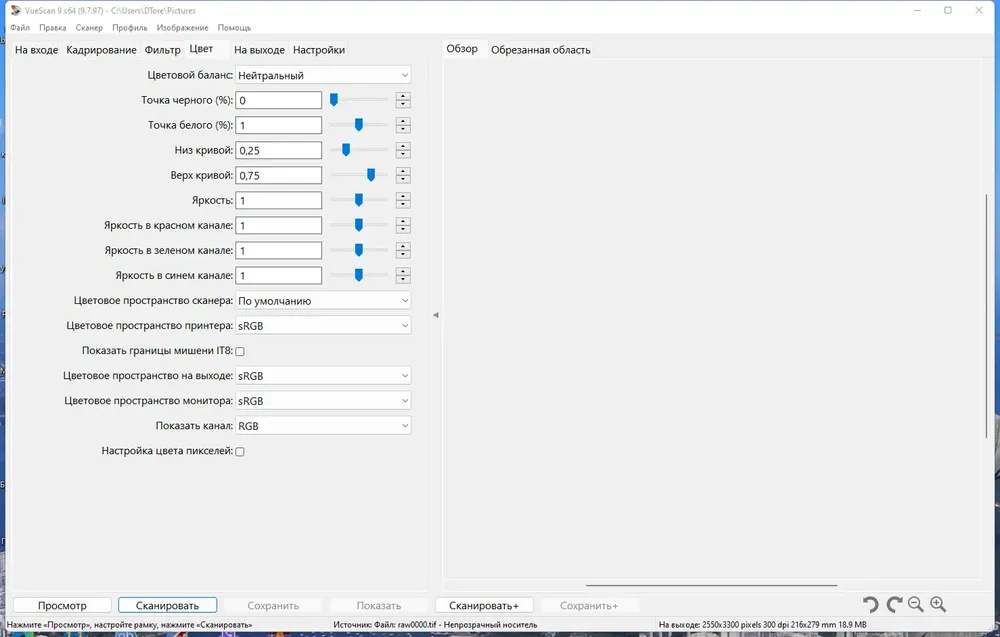Click the Сканировать+ button
The width and height of the screenshot is (1000, 637).
point(484,605)
